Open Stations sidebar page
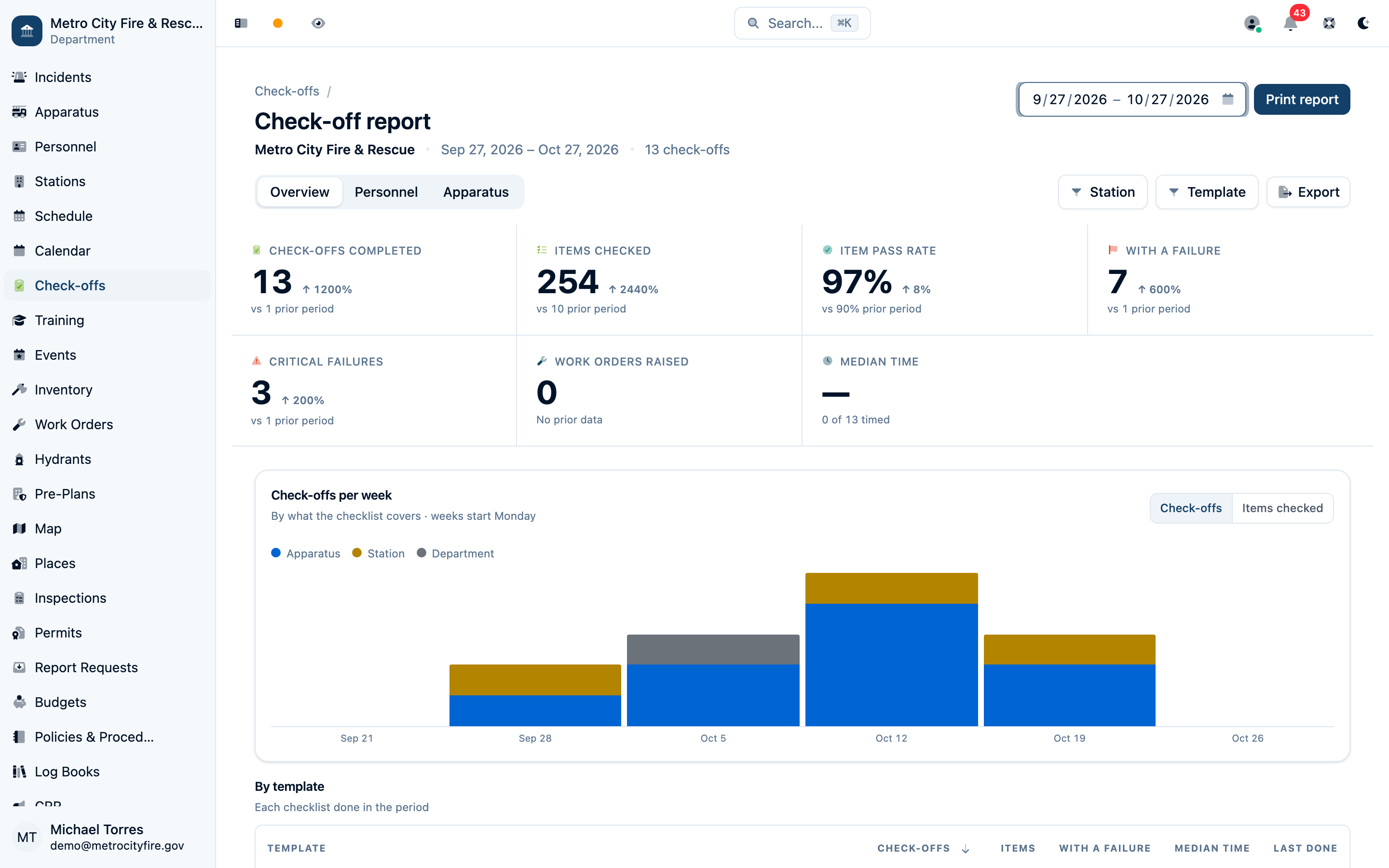The height and width of the screenshot is (868, 1389). (x=108, y=181)
